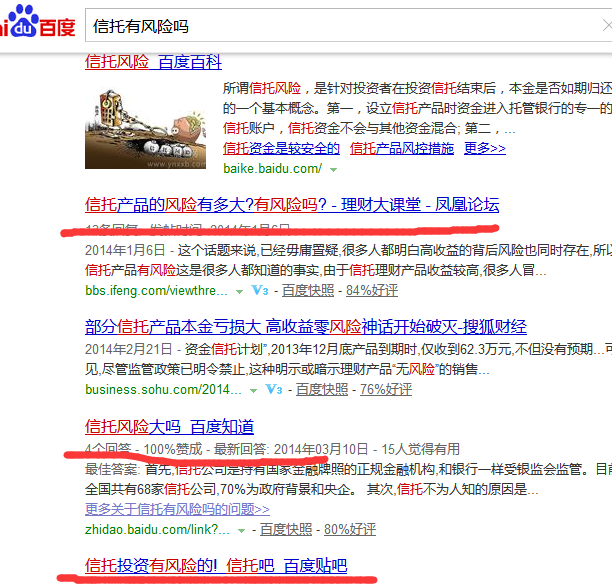Screen dimensions: 612x585
Task: Open the 信托产品风控措施 sublink
Action: tap(402, 148)
